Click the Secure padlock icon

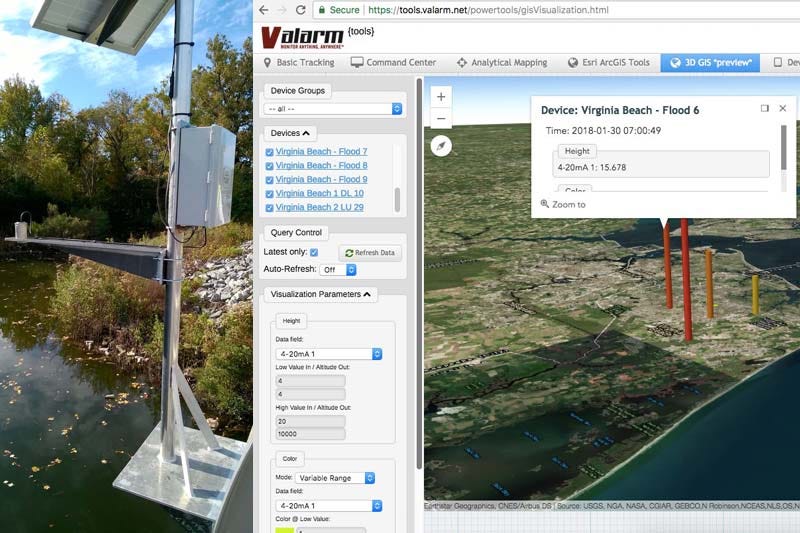(x=321, y=10)
